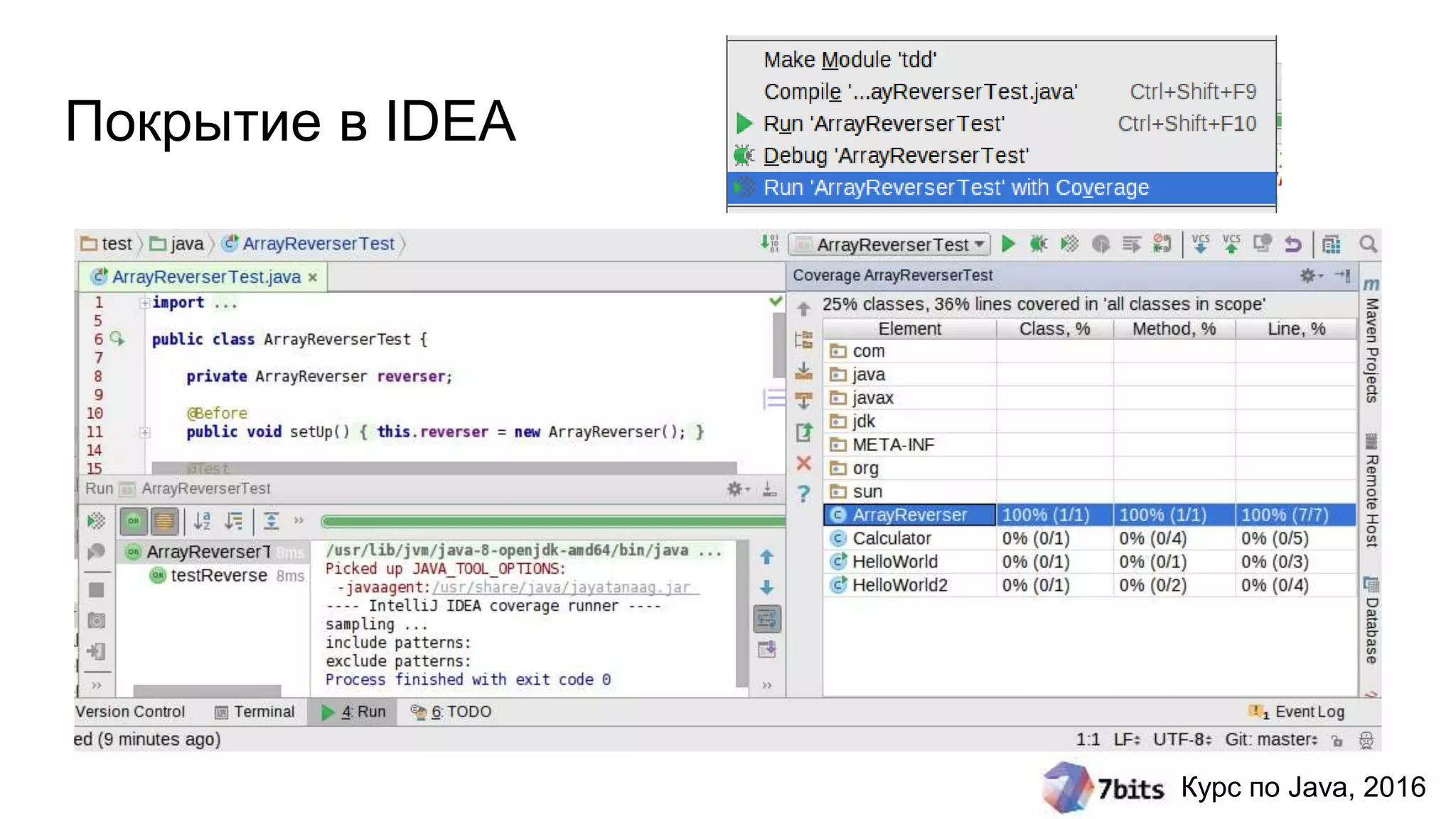This screenshot has height=819, width=1456.
Task: Toggle autoscroll from source in Coverage panel
Action: click(803, 401)
